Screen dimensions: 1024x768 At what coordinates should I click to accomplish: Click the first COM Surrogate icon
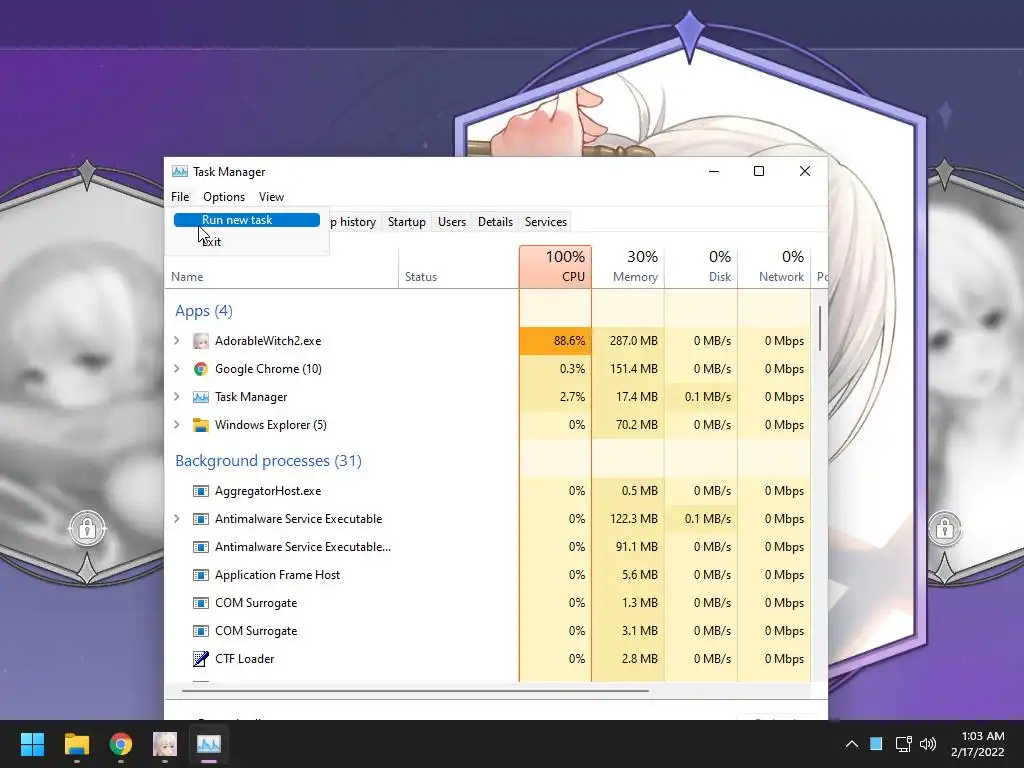pos(200,603)
